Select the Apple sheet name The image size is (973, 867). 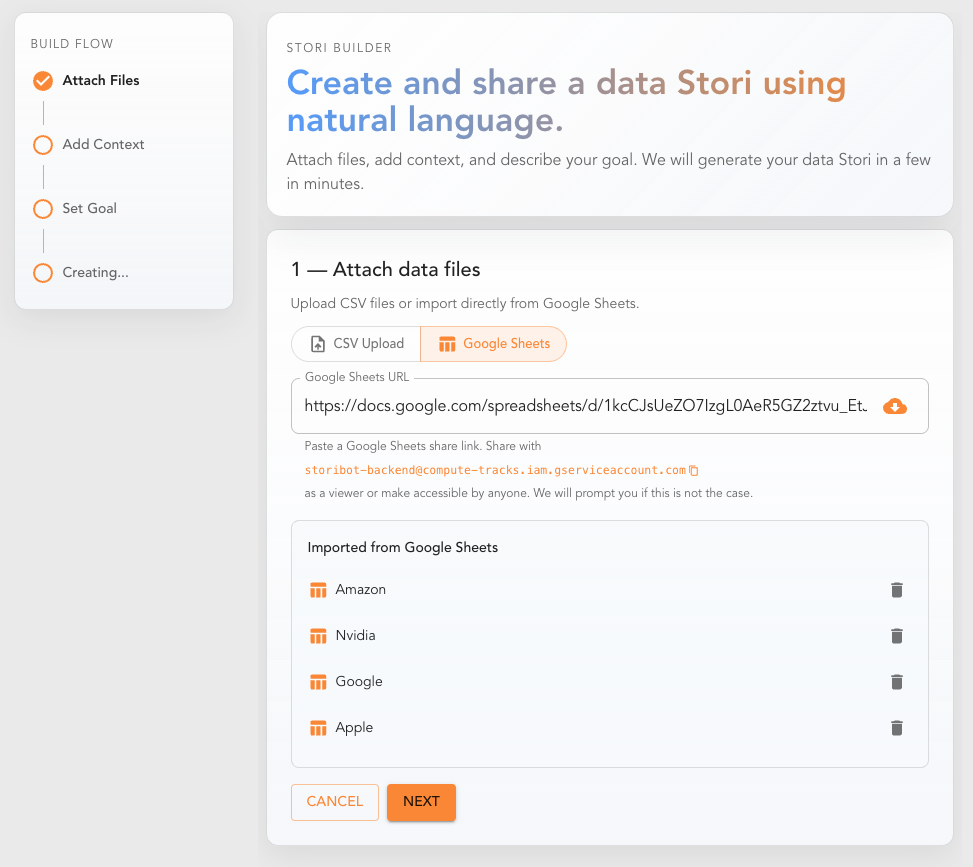tap(354, 727)
